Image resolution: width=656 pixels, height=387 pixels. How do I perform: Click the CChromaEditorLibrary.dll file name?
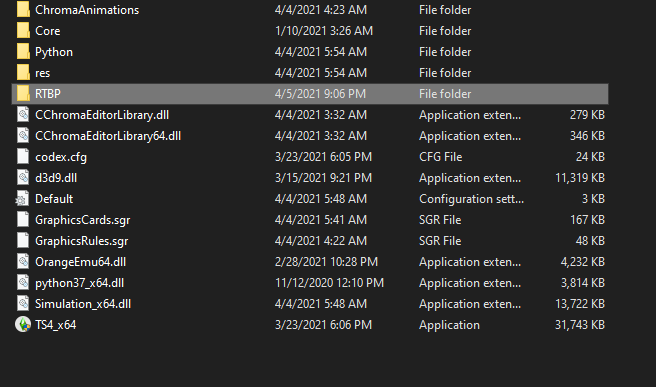click(102, 115)
